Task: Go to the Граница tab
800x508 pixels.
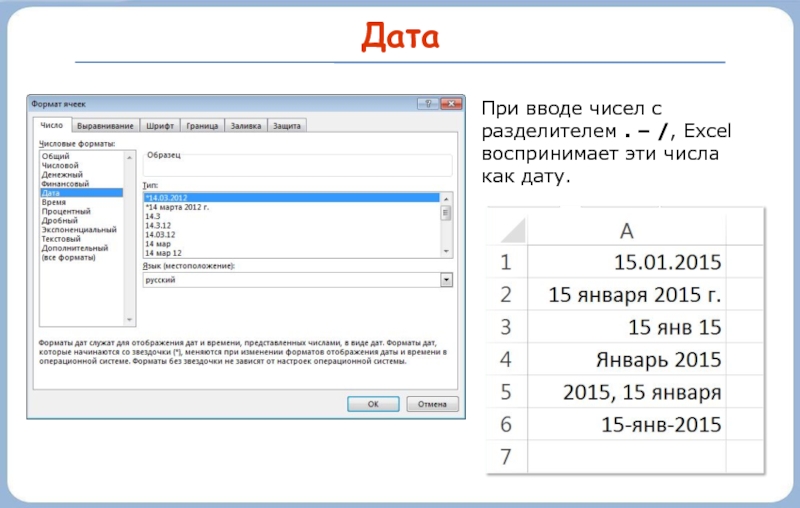Action: click(201, 126)
